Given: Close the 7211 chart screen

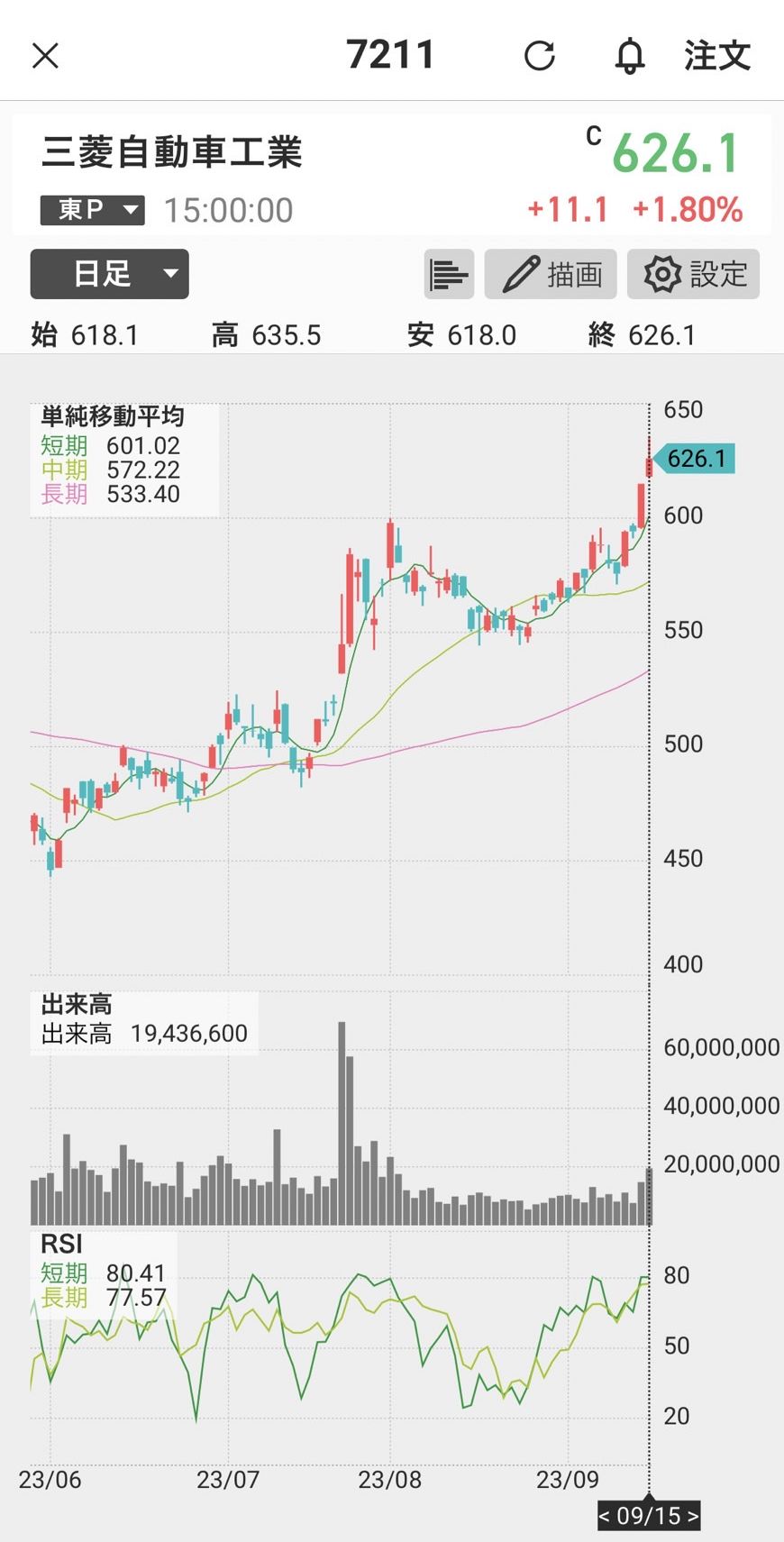Looking at the screenshot, I should (x=45, y=56).
